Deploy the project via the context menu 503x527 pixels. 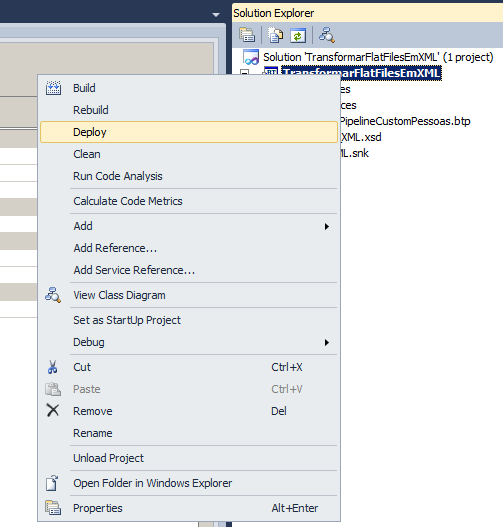point(188,132)
